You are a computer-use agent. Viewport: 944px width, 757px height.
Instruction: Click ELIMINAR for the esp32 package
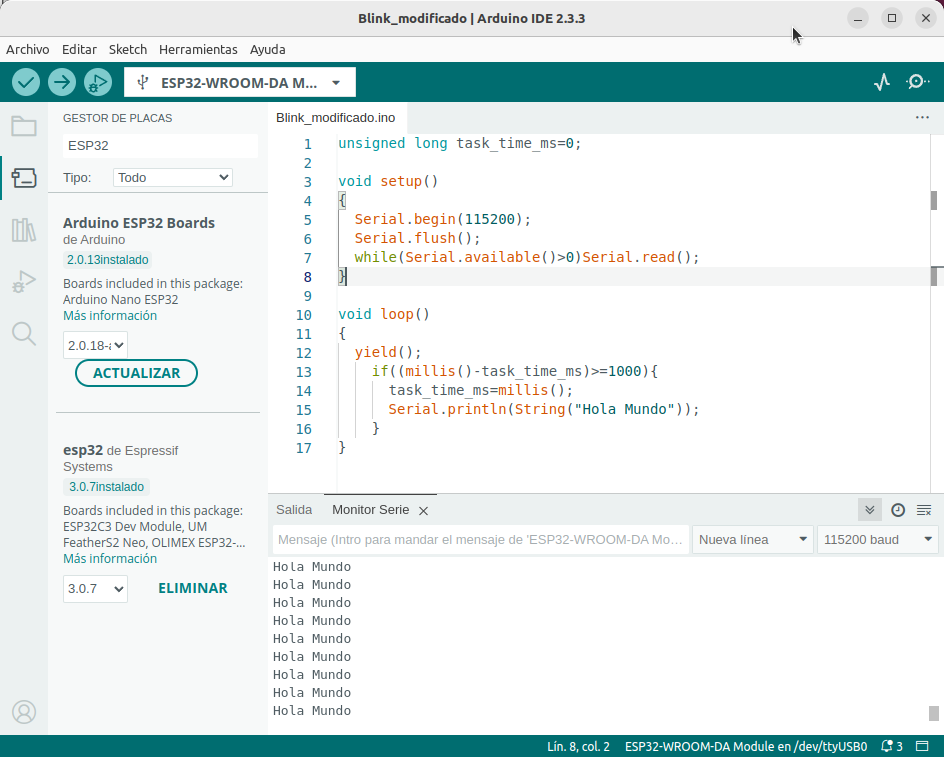[192, 588]
